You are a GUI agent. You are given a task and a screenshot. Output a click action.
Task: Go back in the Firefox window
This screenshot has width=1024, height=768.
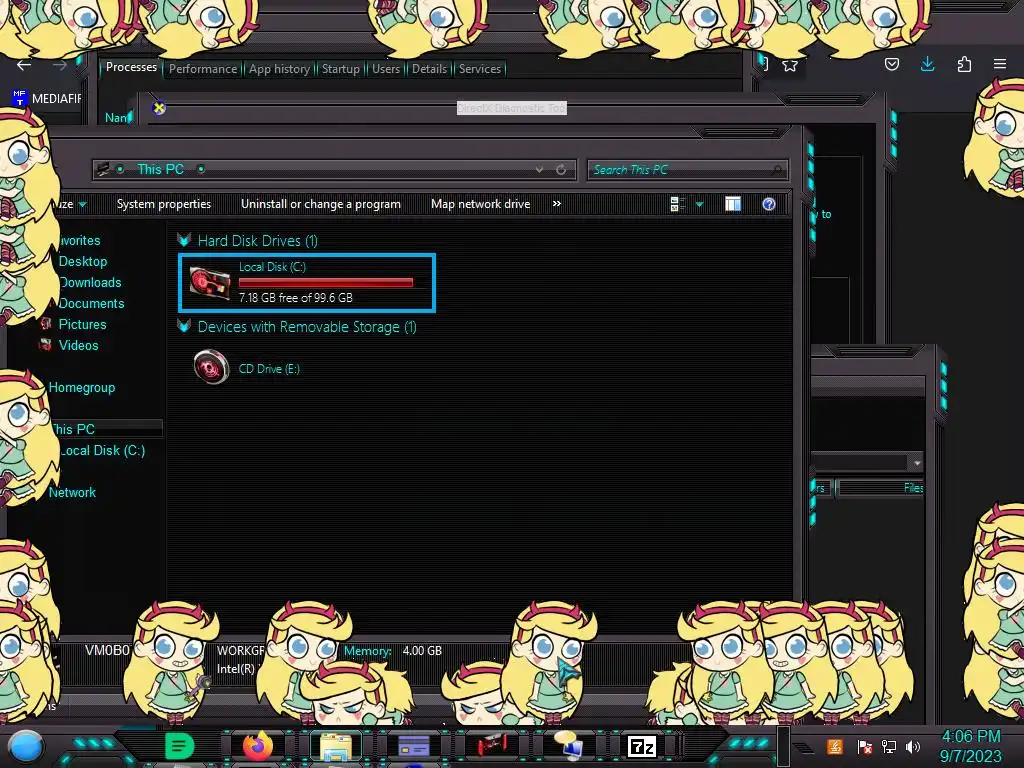[24, 65]
